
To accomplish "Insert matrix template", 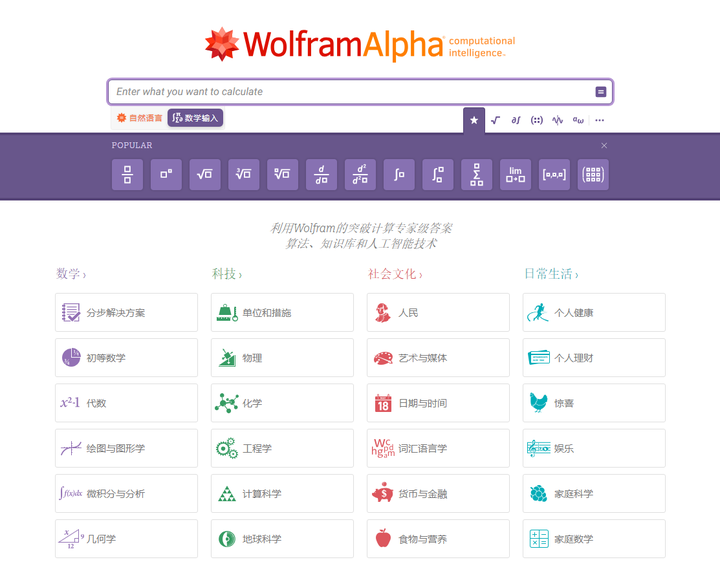I will point(593,174).
